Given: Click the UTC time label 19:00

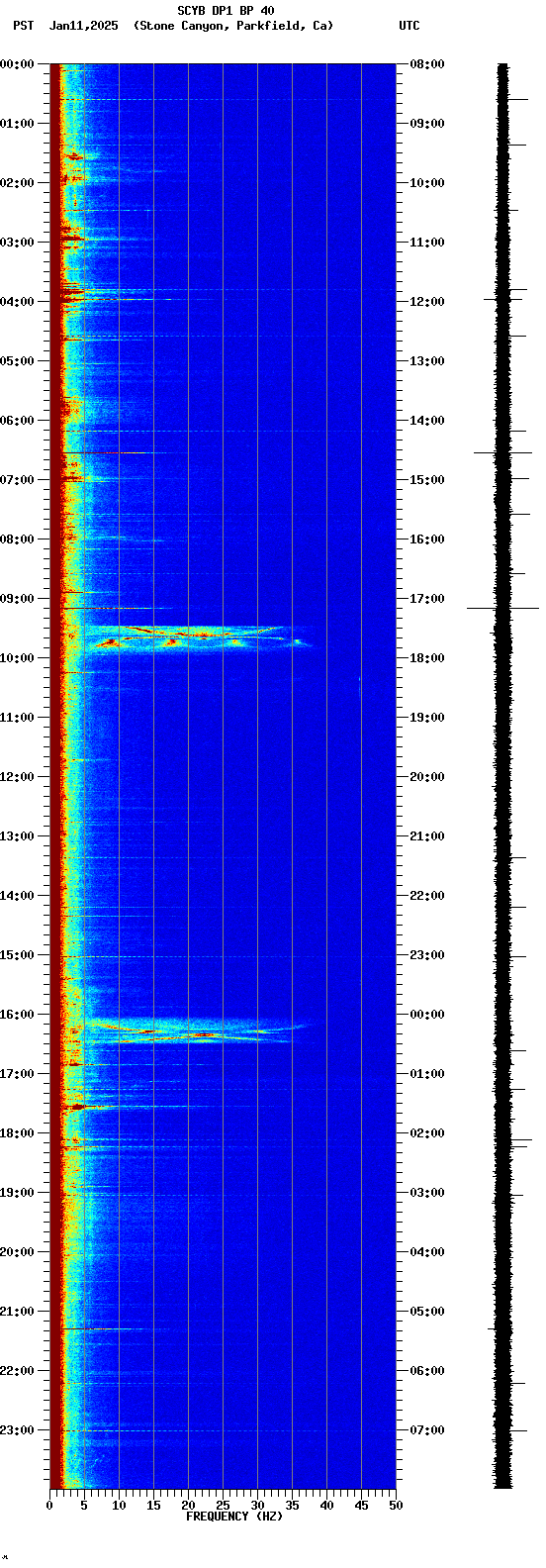Looking at the screenshot, I should (x=427, y=718).
